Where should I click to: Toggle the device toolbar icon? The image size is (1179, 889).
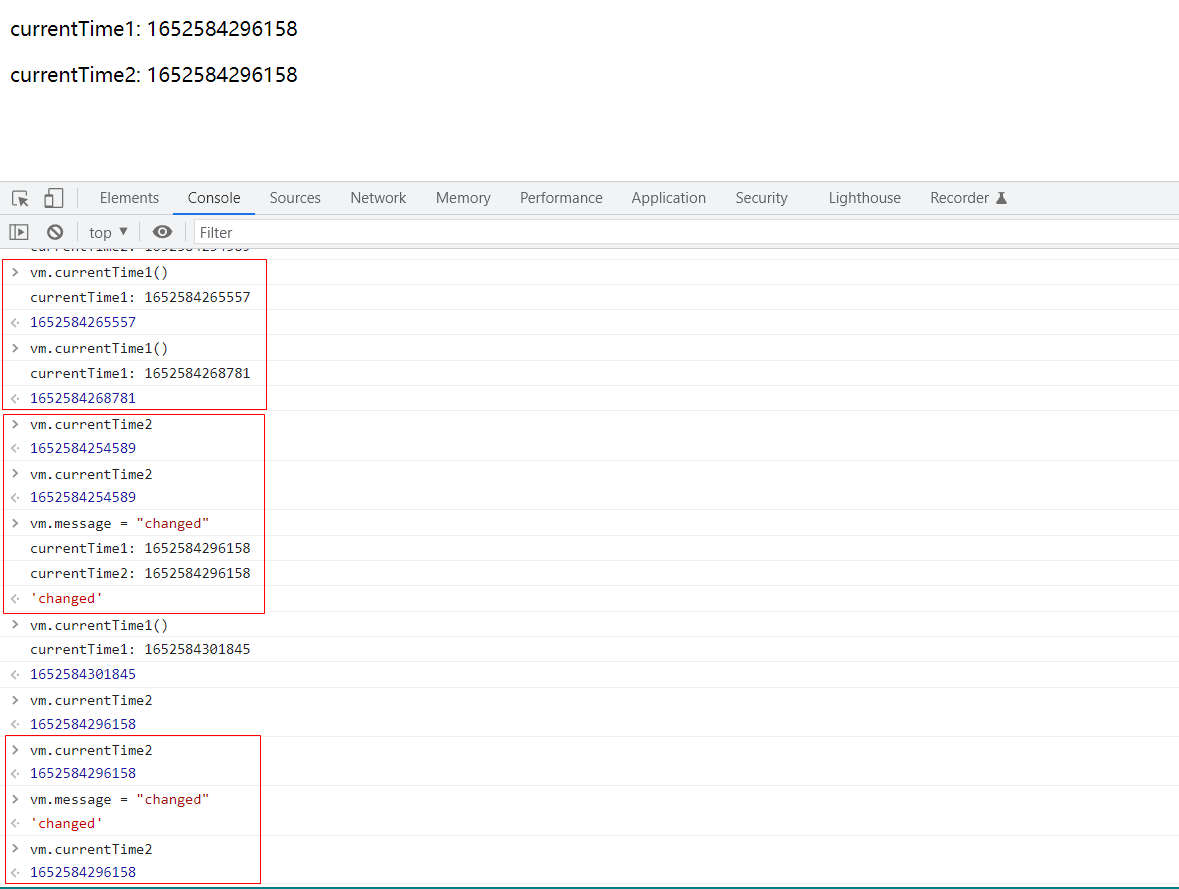(53, 198)
